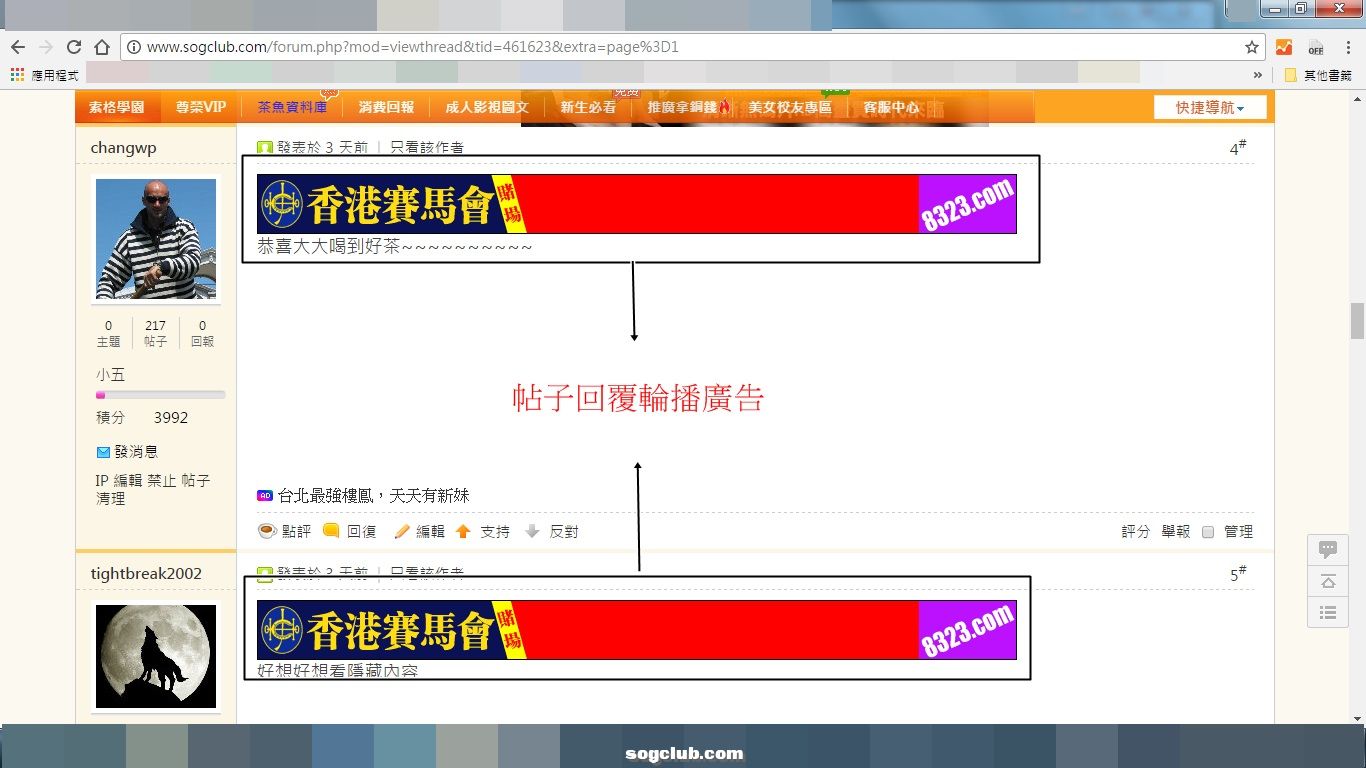Open the browser home page icon
This screenshot has width=1366, height=768.
[101, 47]
